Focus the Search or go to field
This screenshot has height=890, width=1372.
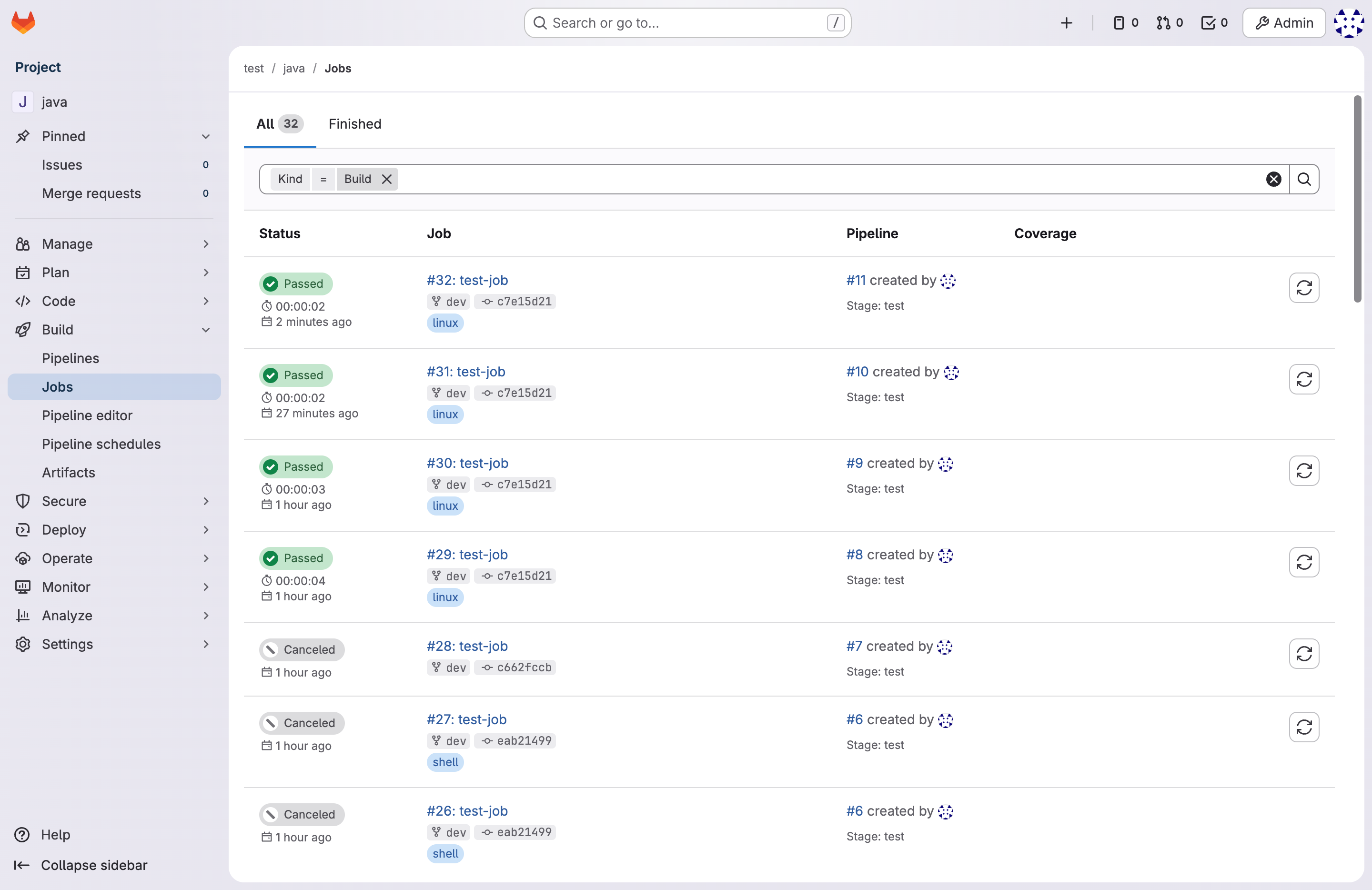coord(686,22)
